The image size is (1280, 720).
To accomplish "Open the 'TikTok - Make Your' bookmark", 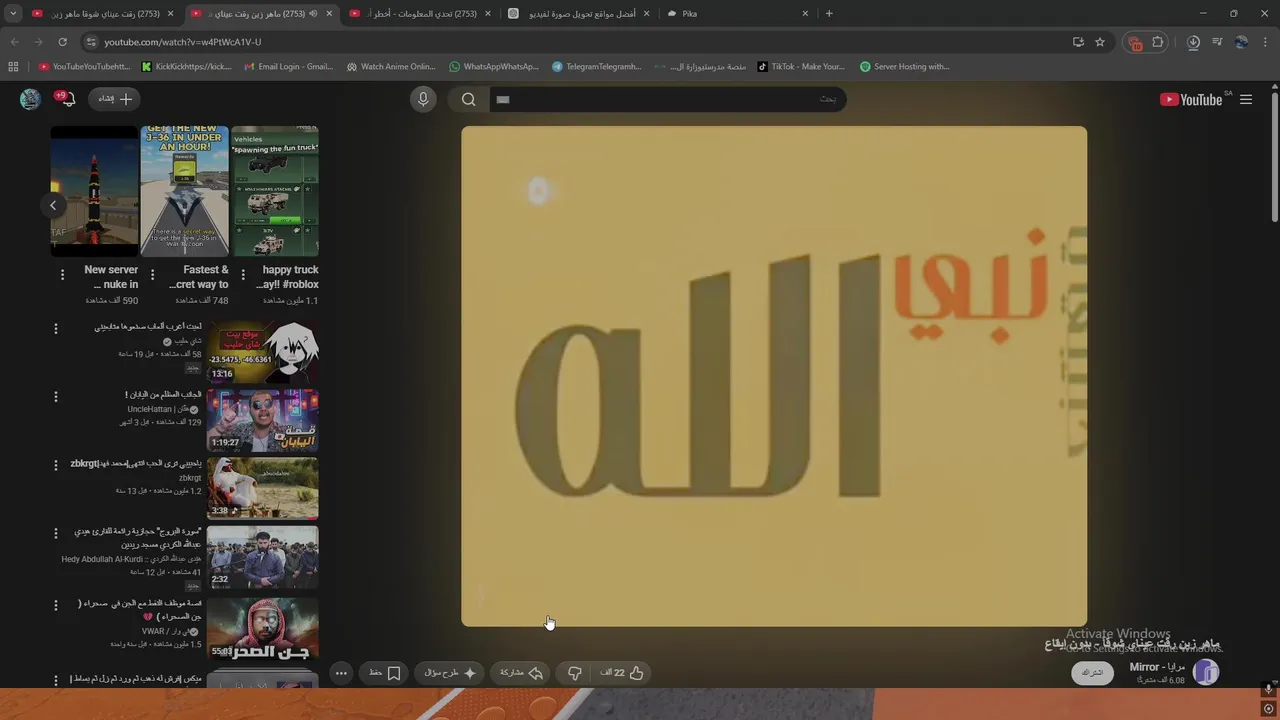I will click(802, 67).
